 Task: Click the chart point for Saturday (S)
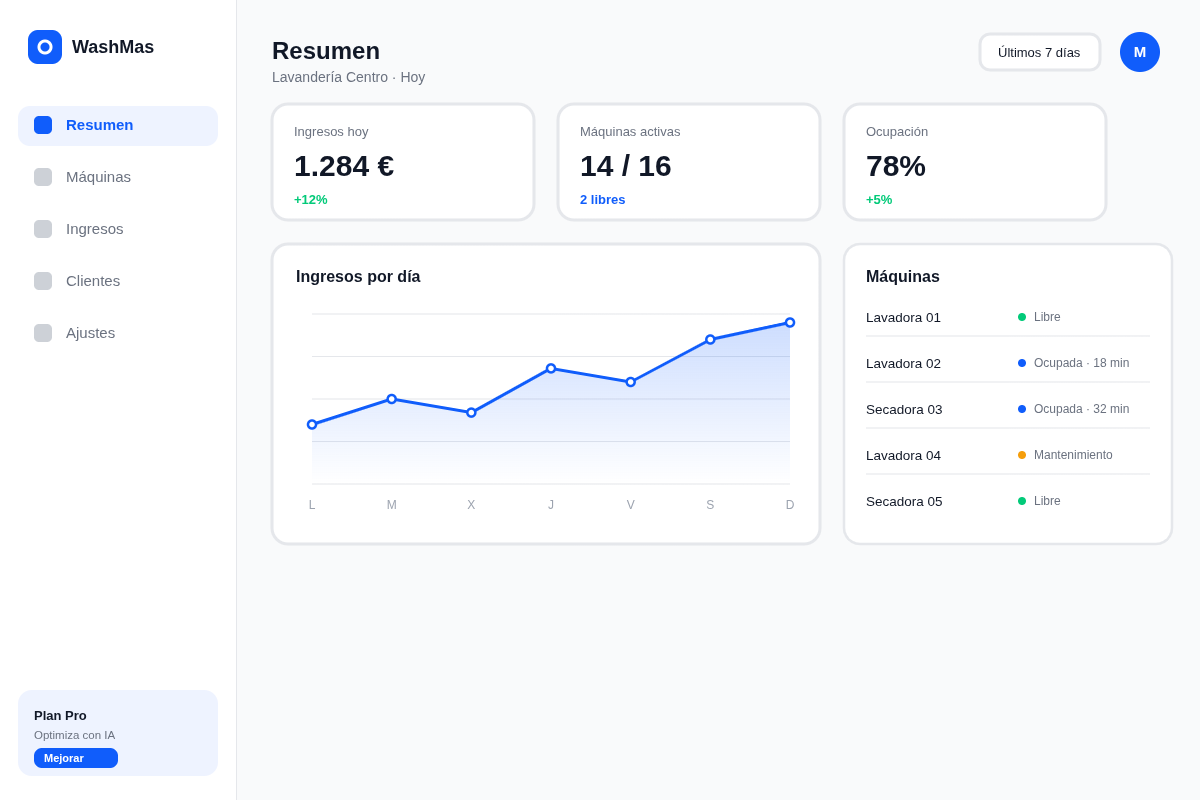[710, 339]
